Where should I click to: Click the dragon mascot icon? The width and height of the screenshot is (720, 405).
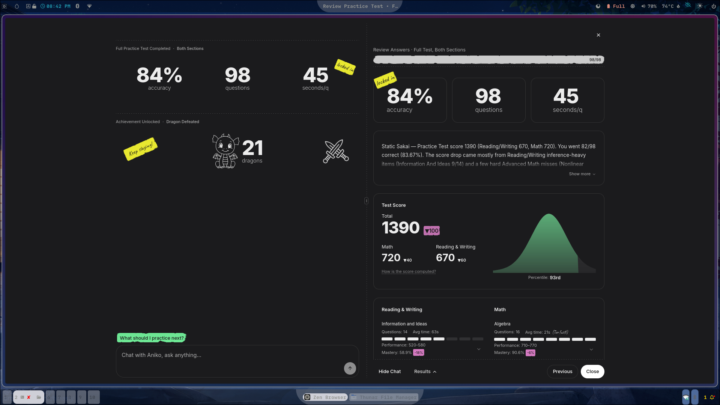tap(225, 151)
